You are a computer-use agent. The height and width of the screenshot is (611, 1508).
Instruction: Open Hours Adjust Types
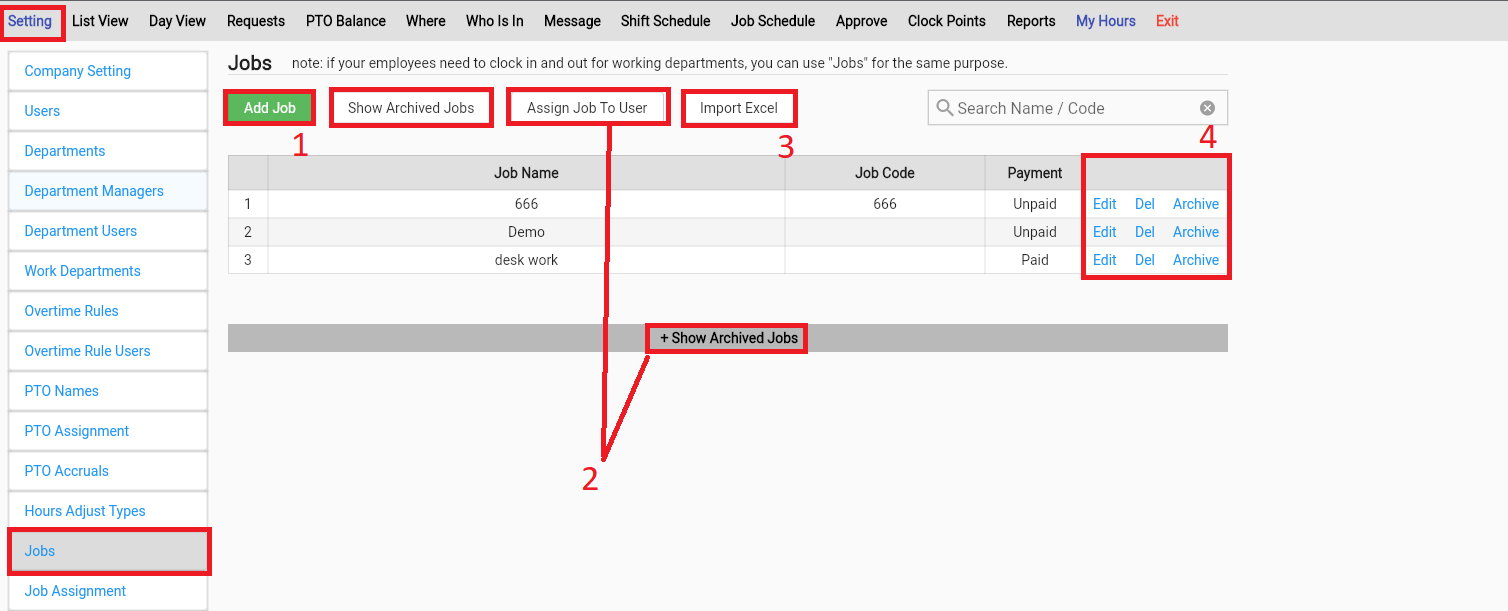tap(108, 511)
